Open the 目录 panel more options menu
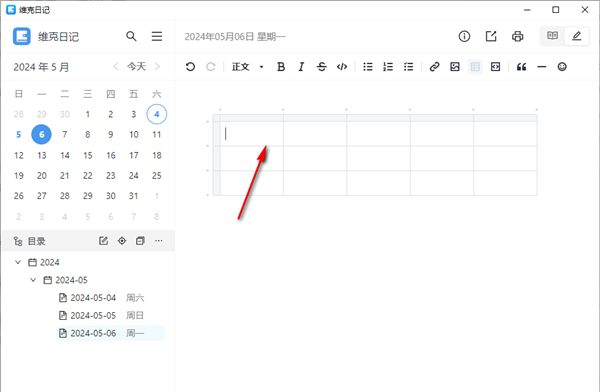 click(x=159, y=241)
